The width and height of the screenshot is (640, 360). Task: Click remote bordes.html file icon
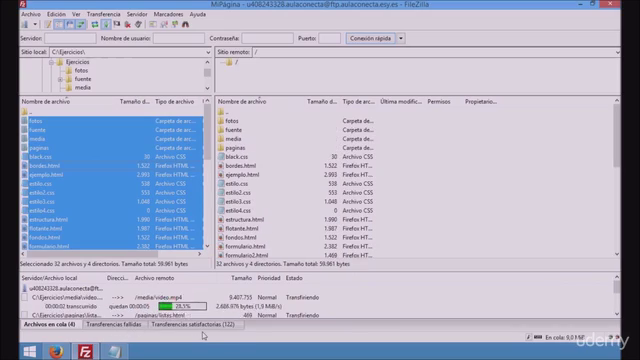[221, 166]
